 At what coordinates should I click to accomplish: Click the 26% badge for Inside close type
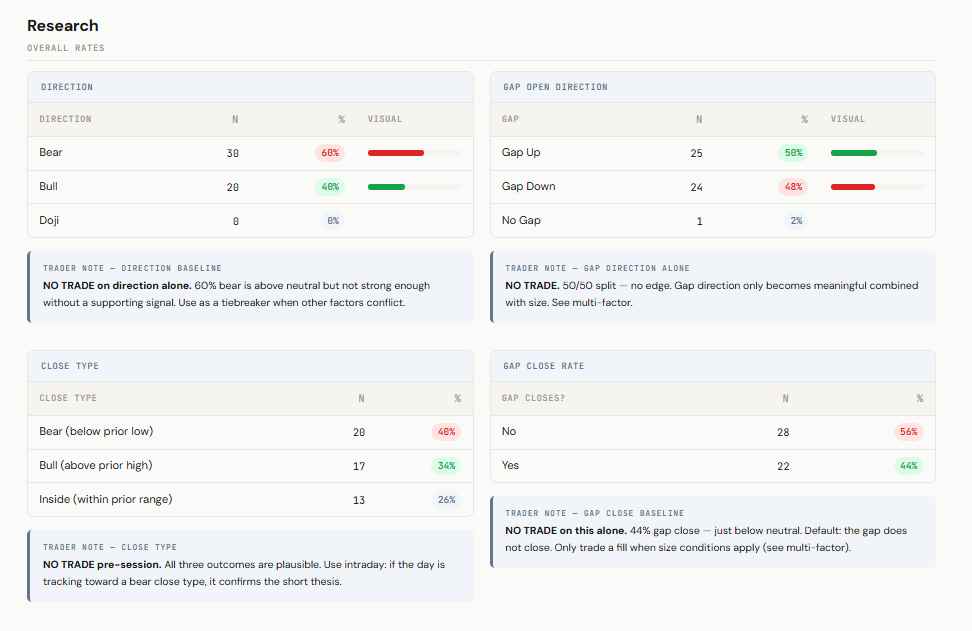tap(446, 500)
